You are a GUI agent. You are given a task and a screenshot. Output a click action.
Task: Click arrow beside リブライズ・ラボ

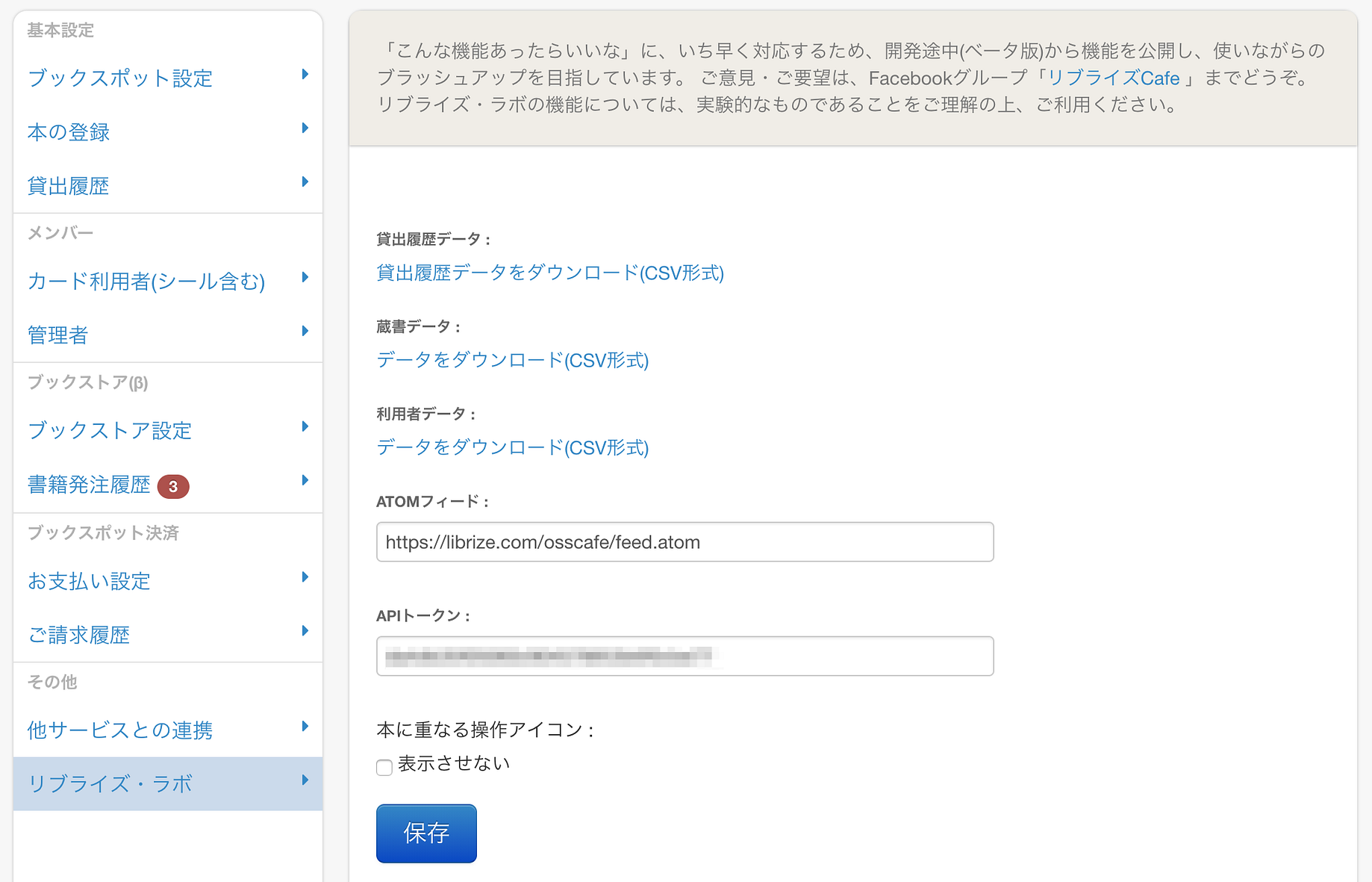(305, 780)
